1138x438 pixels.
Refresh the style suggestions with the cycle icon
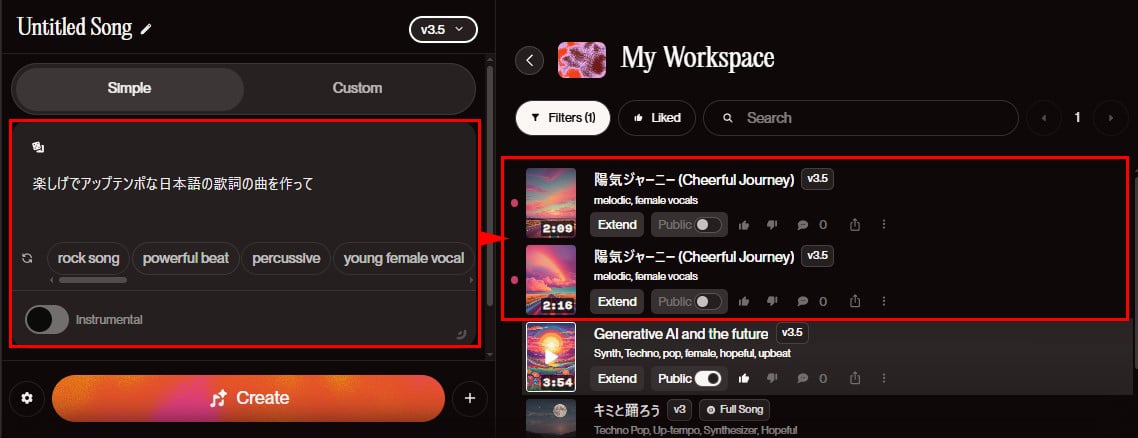(28, 258)
